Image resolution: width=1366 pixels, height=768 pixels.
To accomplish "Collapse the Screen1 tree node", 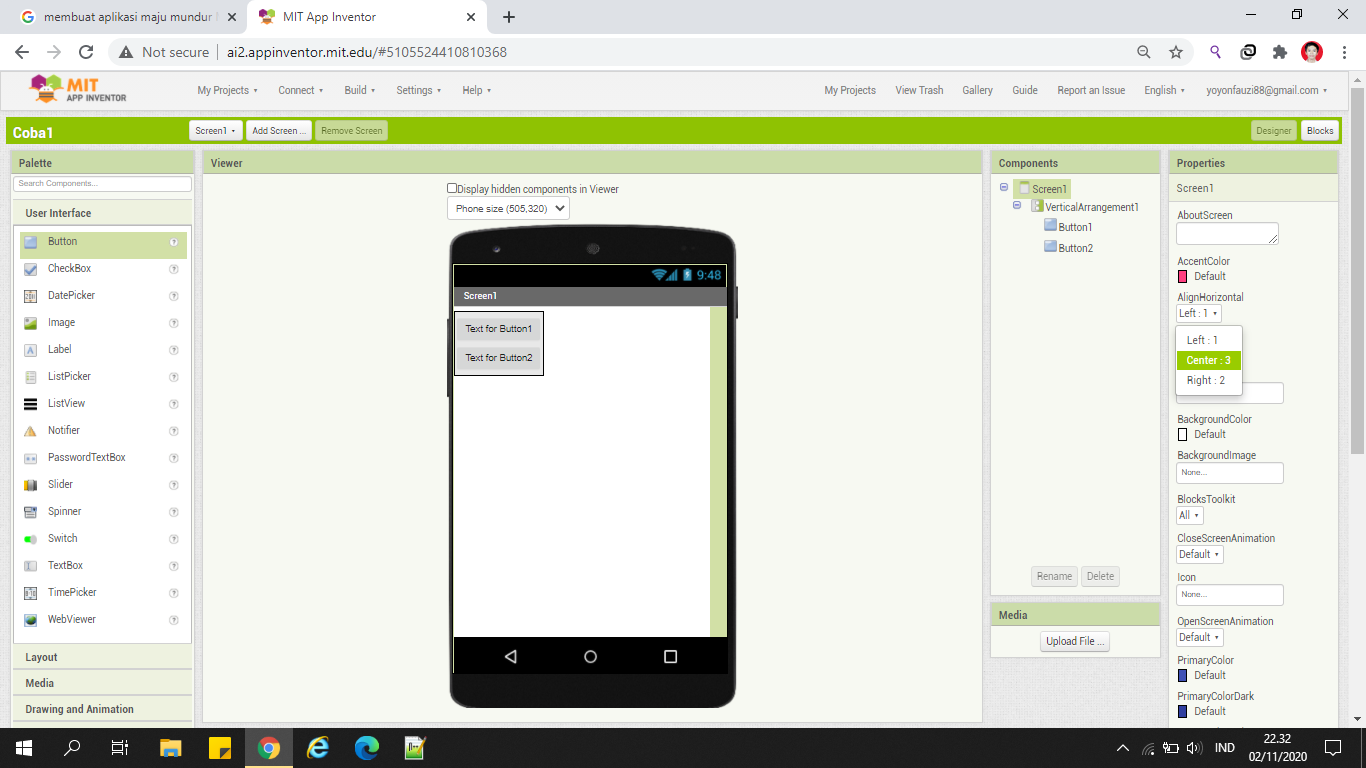I will coord(1004,187).
